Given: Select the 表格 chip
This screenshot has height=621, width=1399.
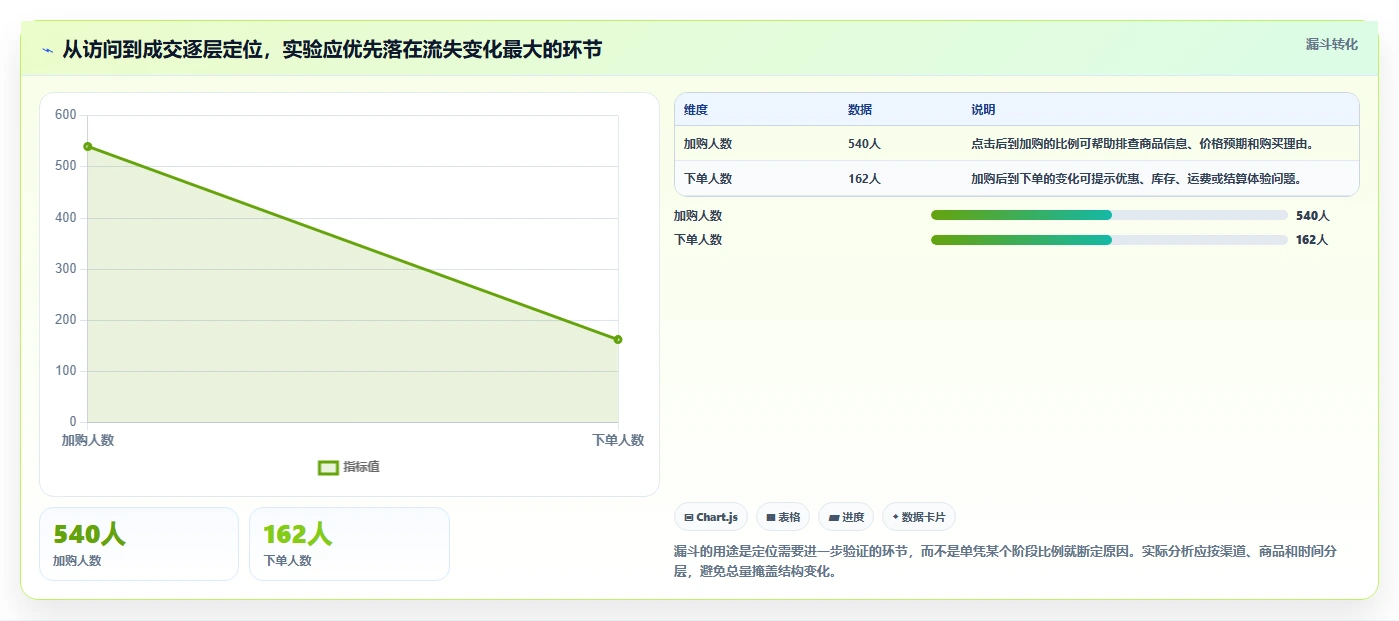Looking at the screenshot, I should tap(783, 517).
